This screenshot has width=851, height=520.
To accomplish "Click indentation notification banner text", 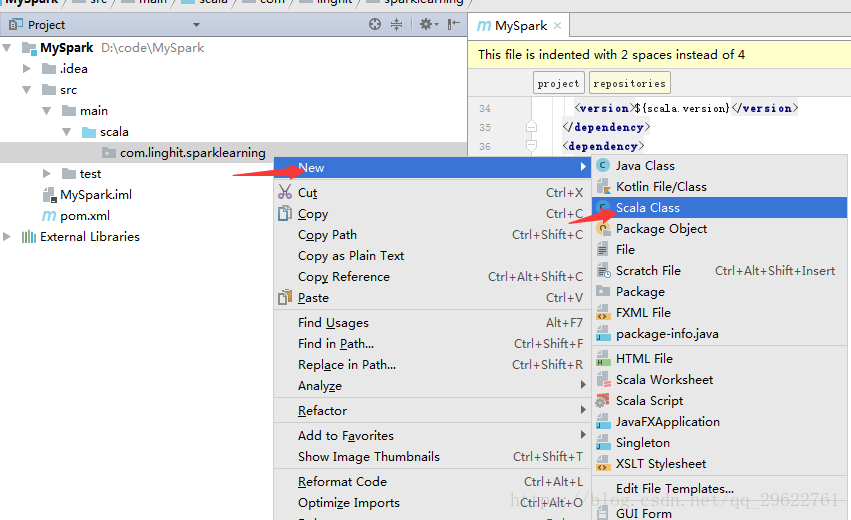I will (611, 54).
